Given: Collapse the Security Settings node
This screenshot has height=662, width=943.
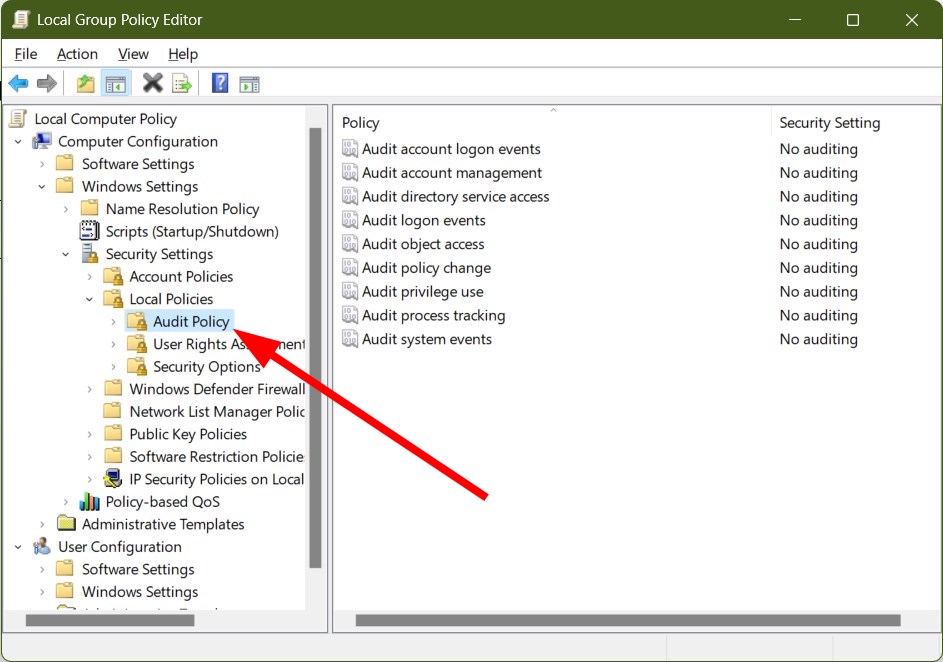Looking at the screenshot, I should point(66,254).
